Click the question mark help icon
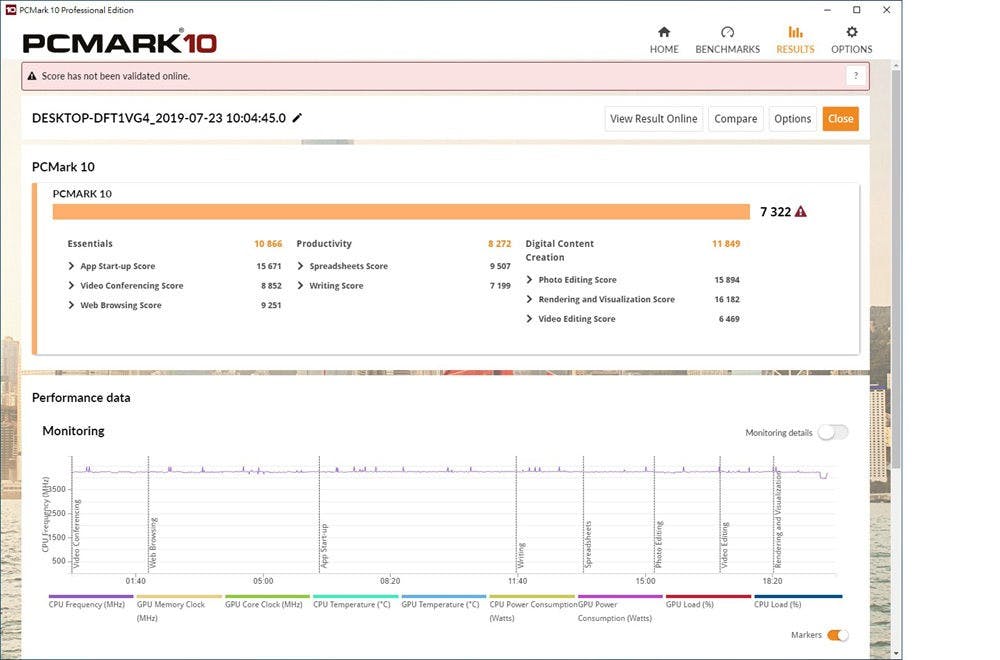This screenshot has height=660, width=1000. point(855,76)
